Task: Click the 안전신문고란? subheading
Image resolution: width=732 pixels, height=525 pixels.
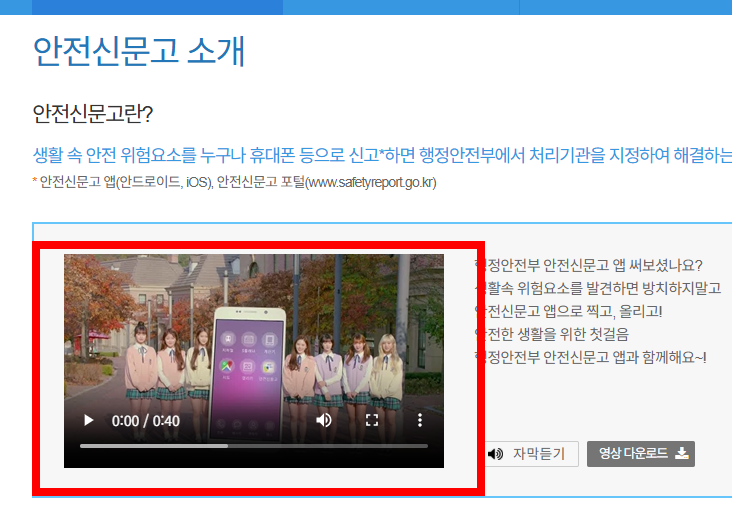Action: pos(92,113)
